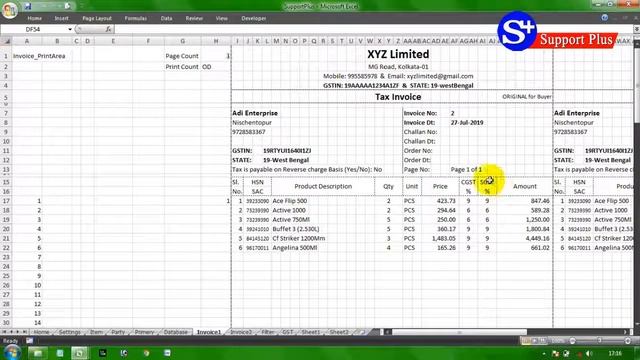Select column A header

coord(27,41)
